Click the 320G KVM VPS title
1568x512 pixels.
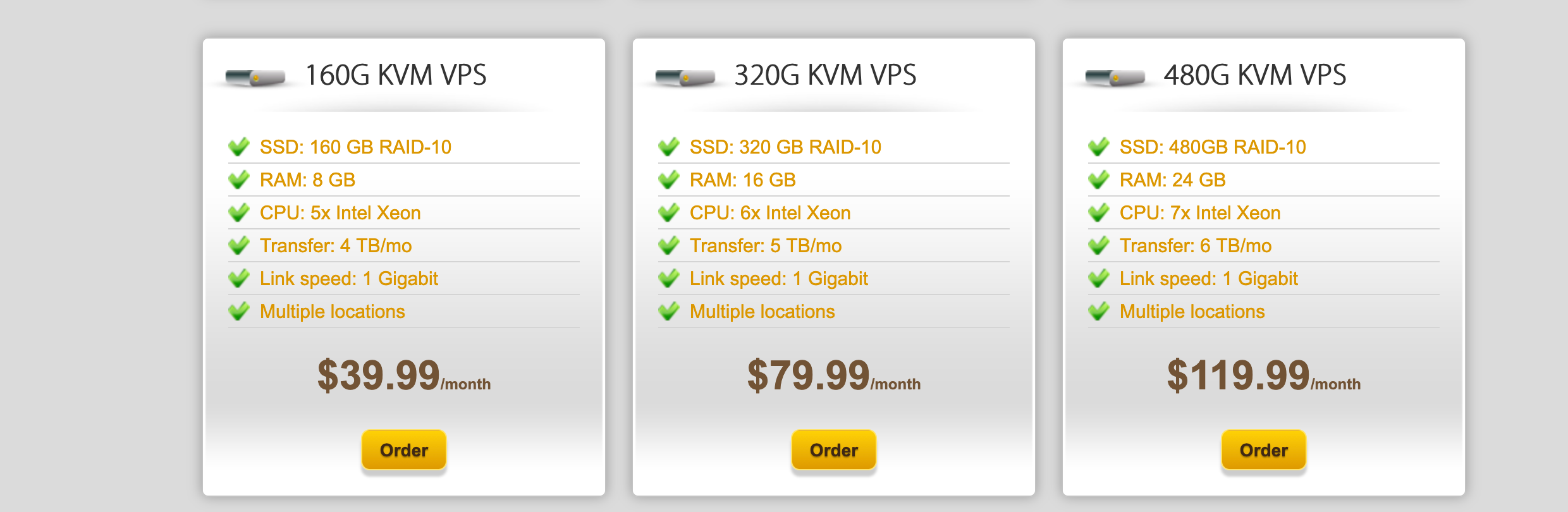coord(825,75)
